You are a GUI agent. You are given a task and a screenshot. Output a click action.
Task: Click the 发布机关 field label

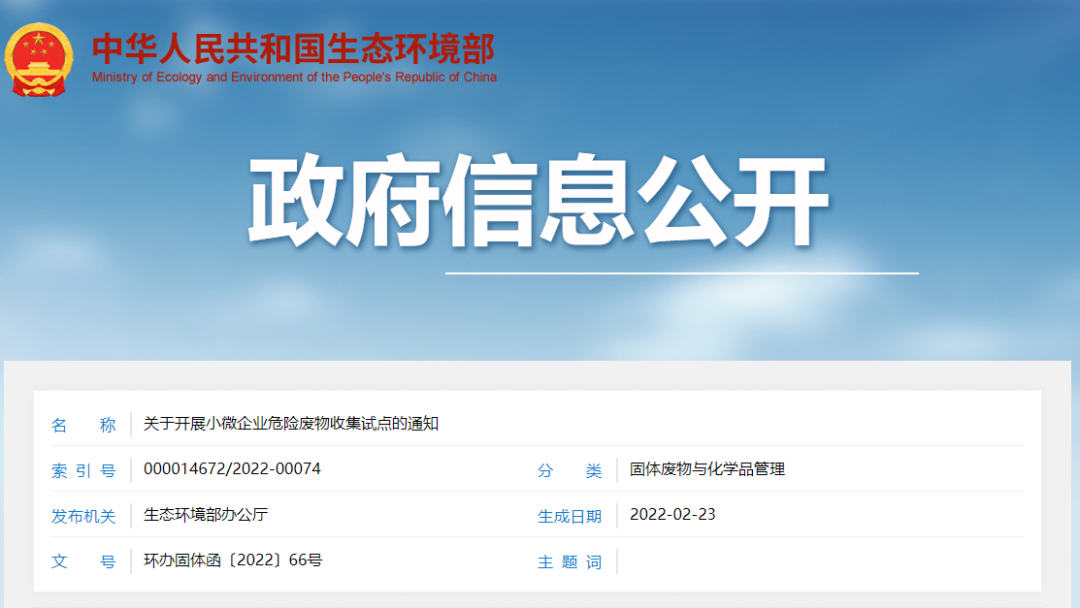[x=83, y=517]
